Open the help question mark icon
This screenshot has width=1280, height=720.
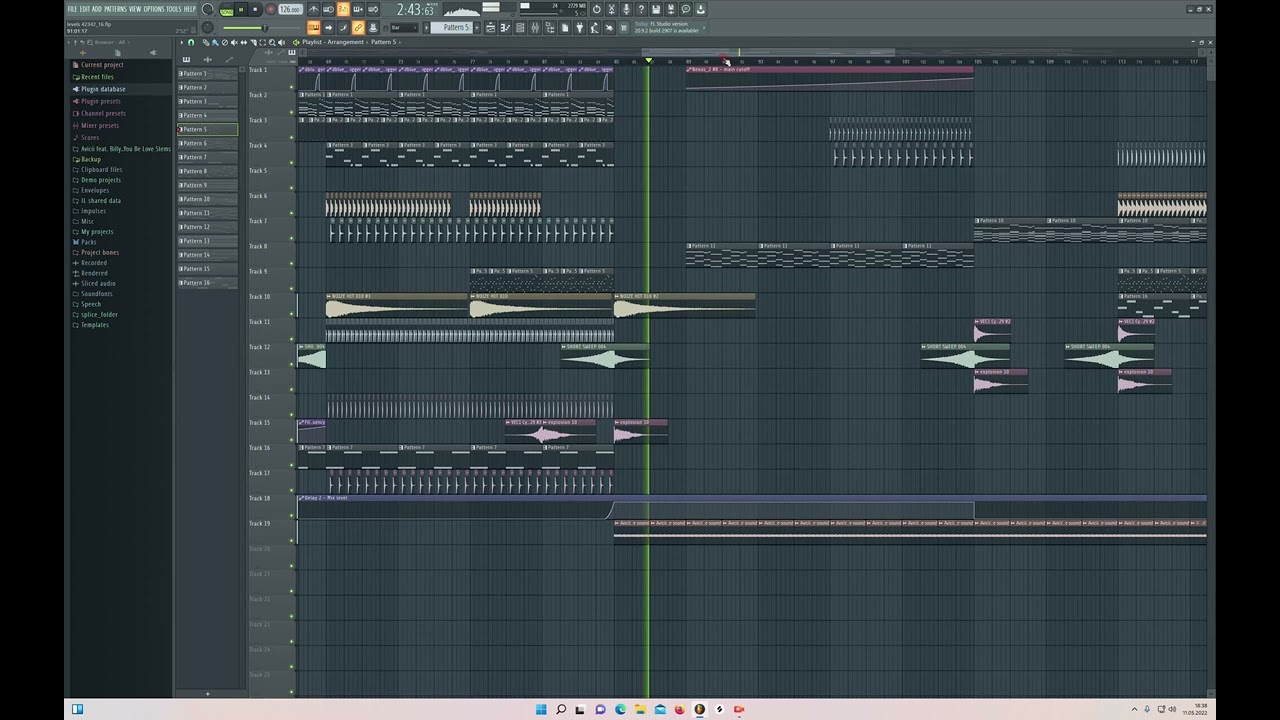coord(641,9)
